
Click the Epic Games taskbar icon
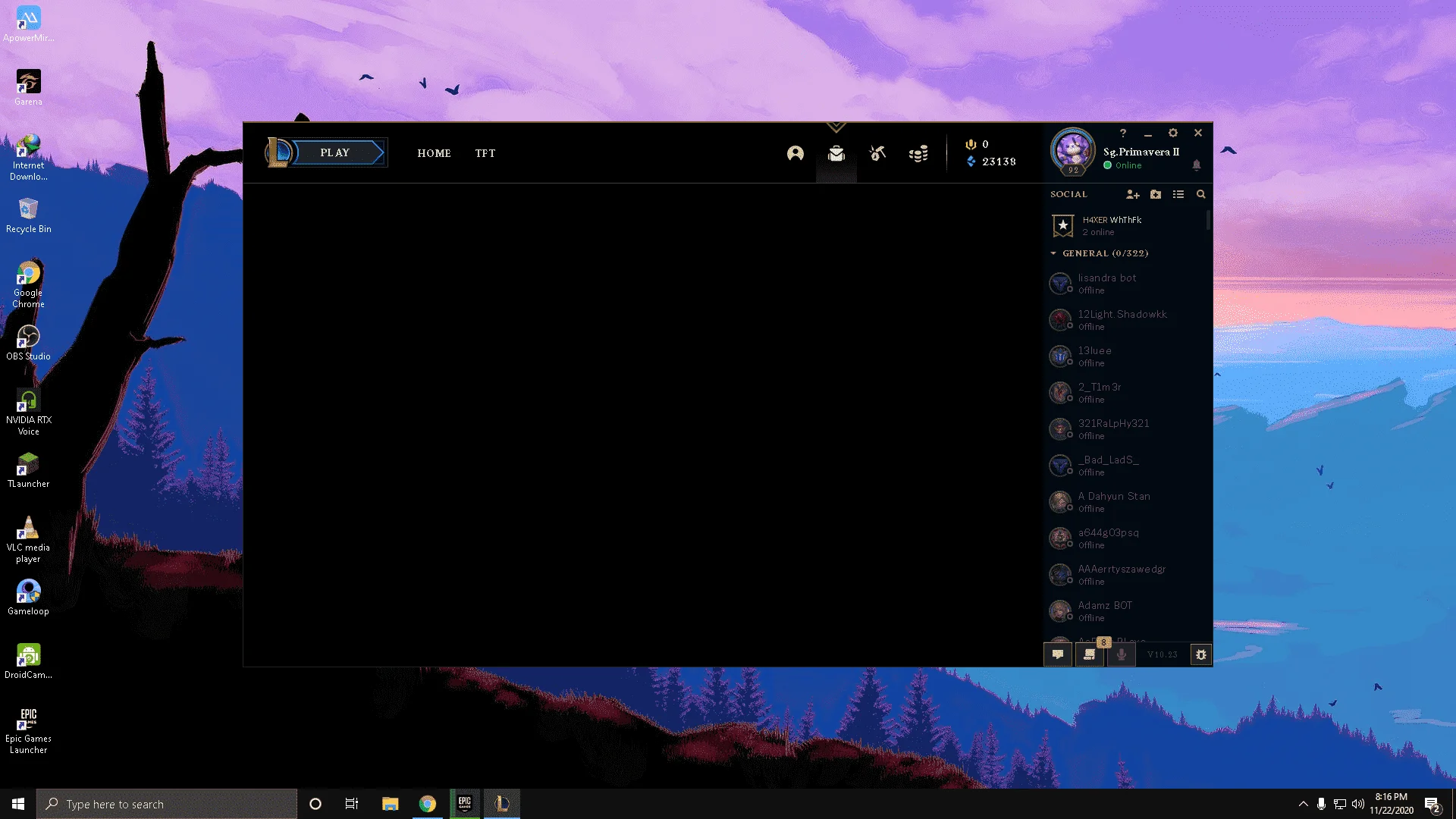click(465, 804)
